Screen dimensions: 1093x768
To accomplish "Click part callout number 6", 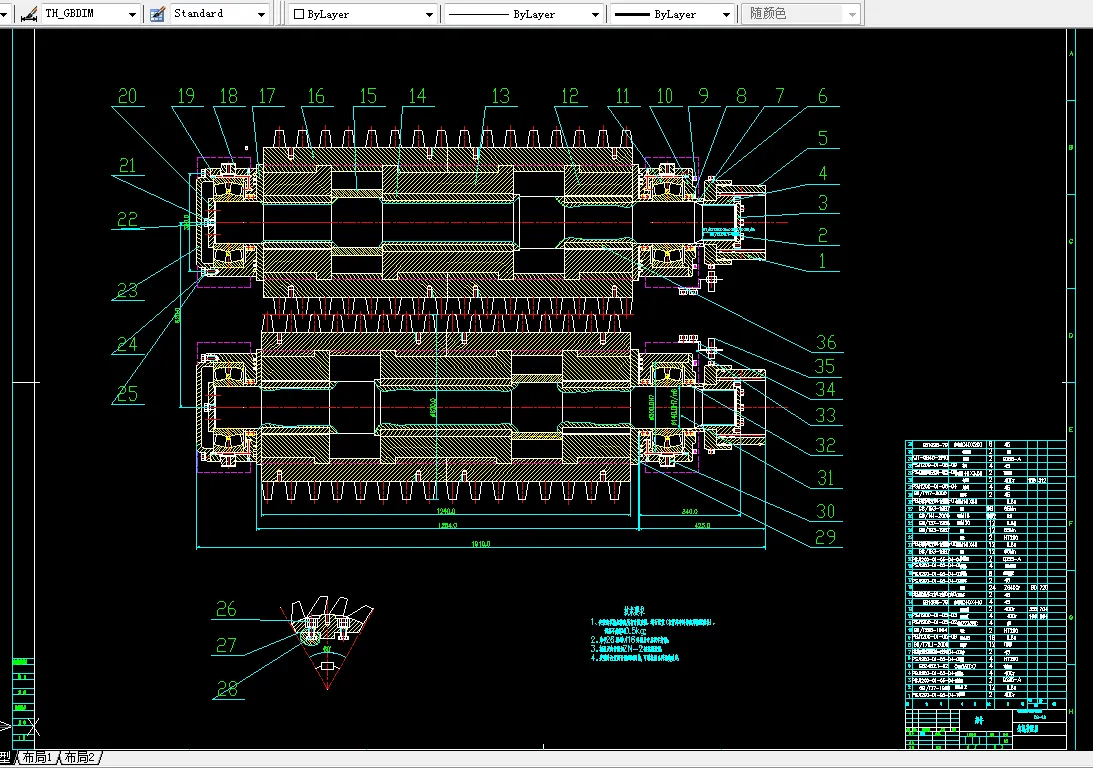I will pos(822,96).
